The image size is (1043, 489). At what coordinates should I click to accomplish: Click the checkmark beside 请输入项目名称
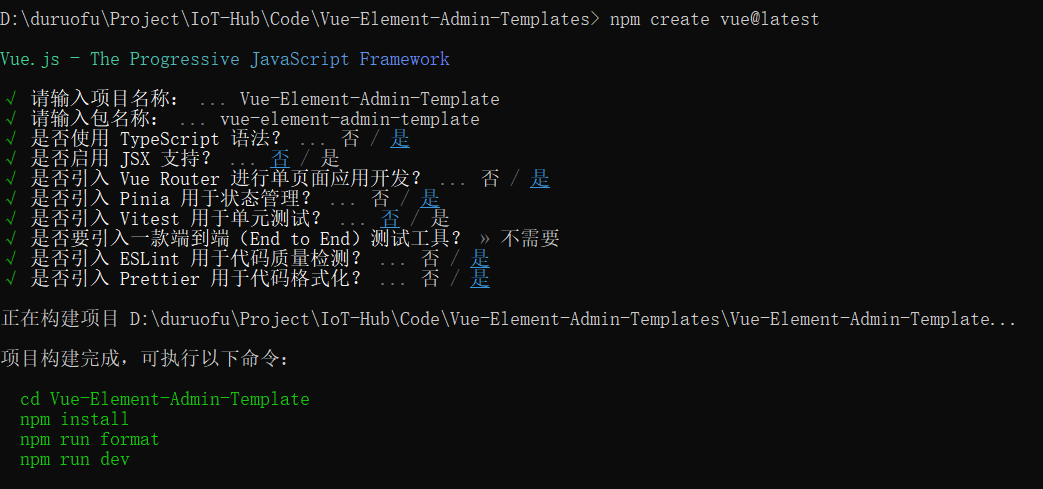[10, 99]
